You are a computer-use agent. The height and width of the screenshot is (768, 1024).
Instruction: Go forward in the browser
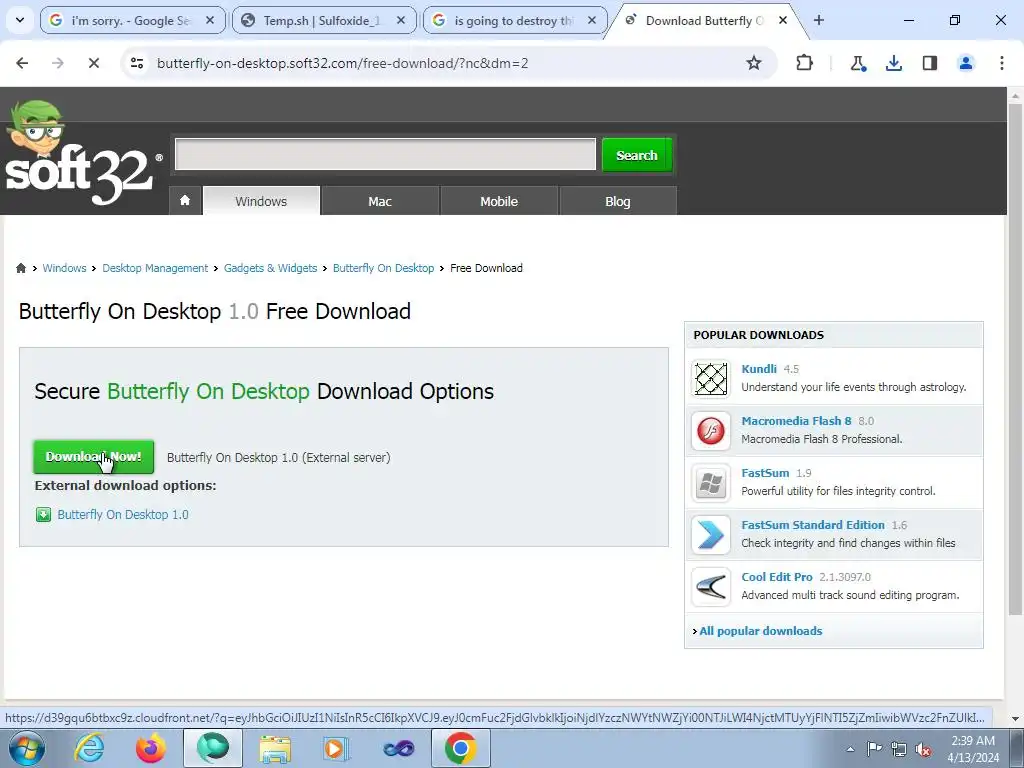(58, 63)
